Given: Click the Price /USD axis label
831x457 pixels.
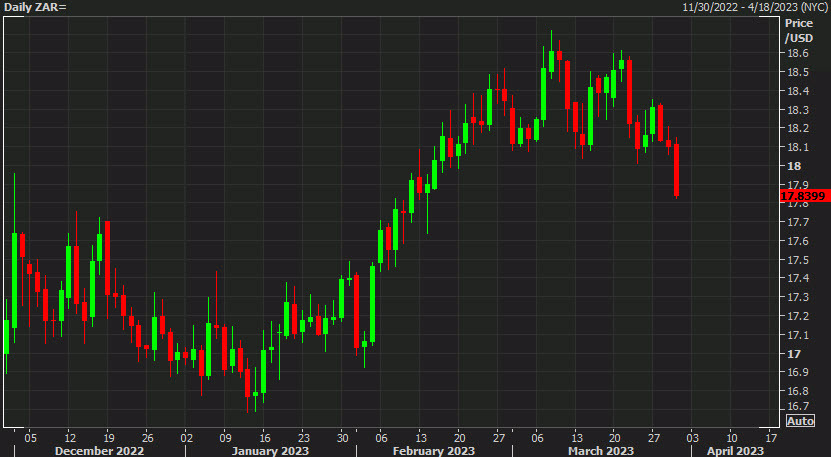Looking at the screenshot, I should 799,30.
